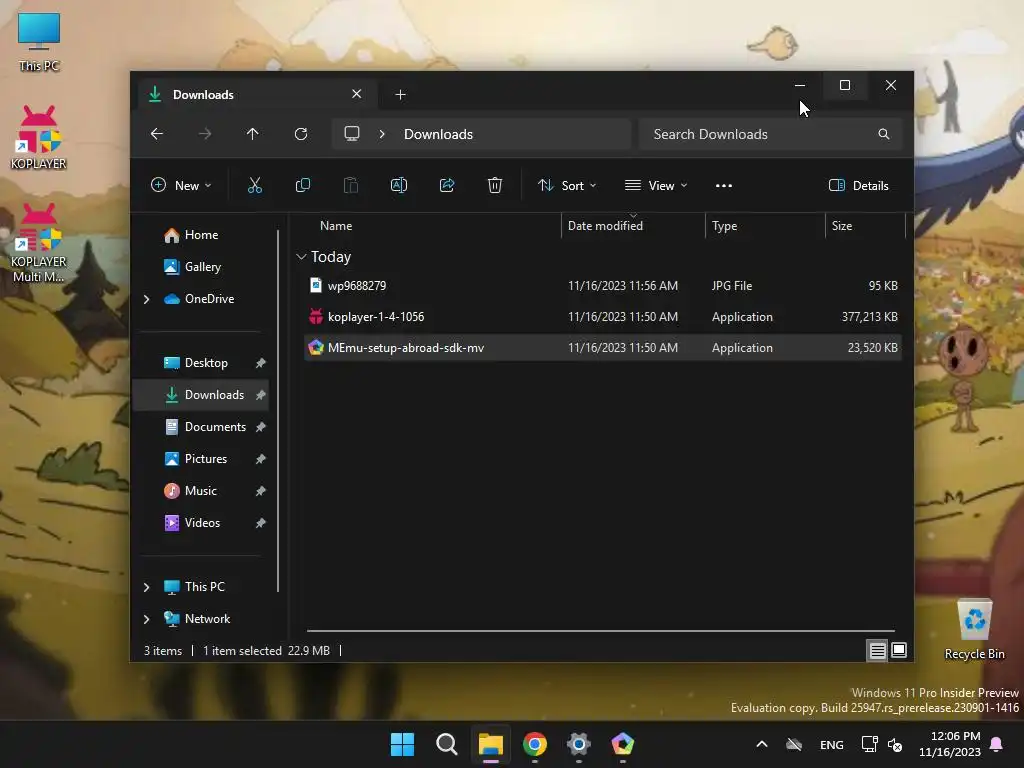Click the Paste clipboard icon
Viewport: 1024px width, 768px height.
[351, 185]
